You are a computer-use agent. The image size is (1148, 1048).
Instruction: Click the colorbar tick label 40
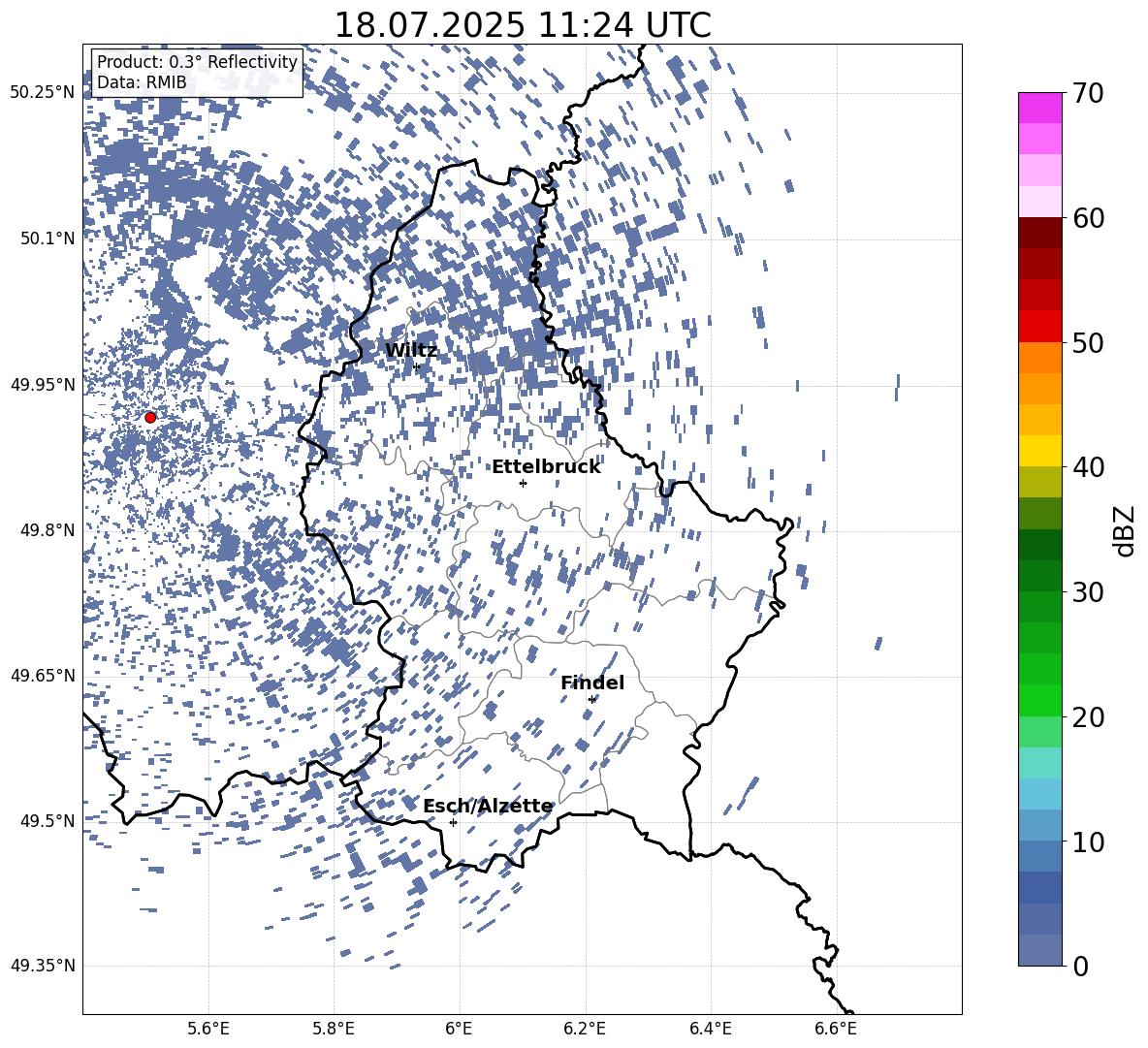pos(1088,467)
